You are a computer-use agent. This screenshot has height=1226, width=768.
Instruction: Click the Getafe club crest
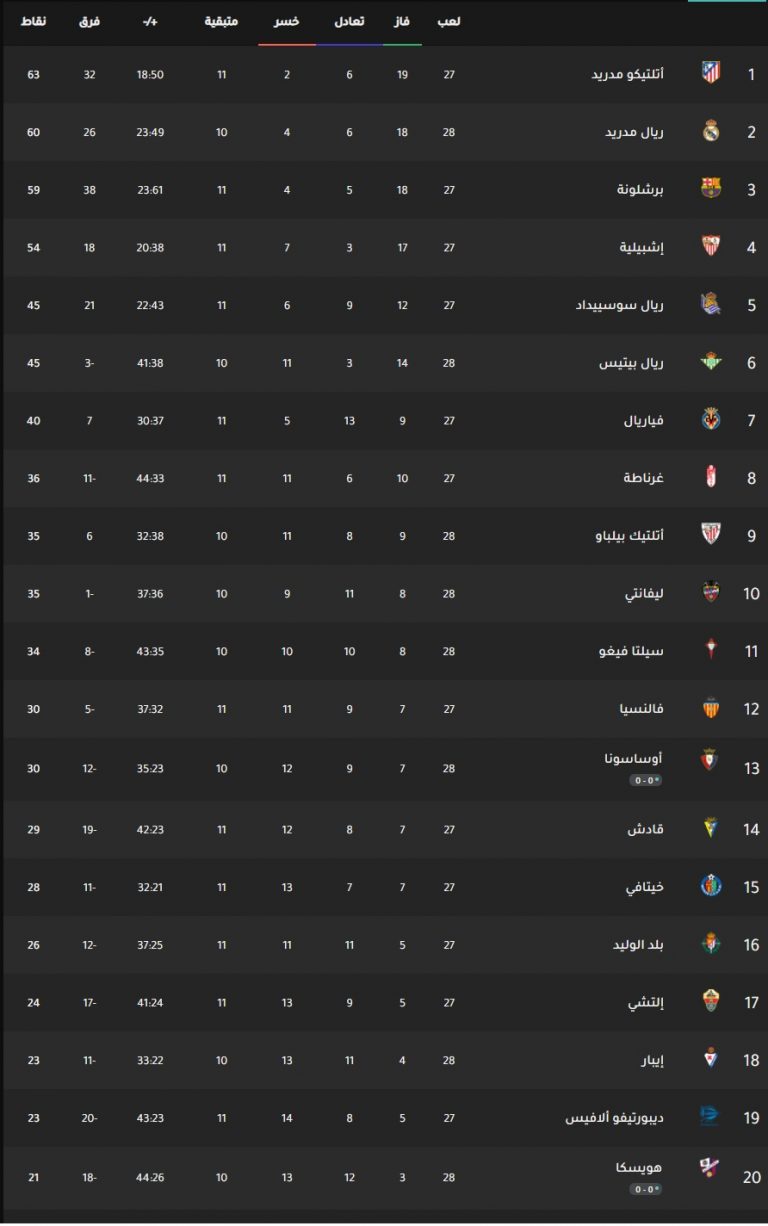pos(711,886)
